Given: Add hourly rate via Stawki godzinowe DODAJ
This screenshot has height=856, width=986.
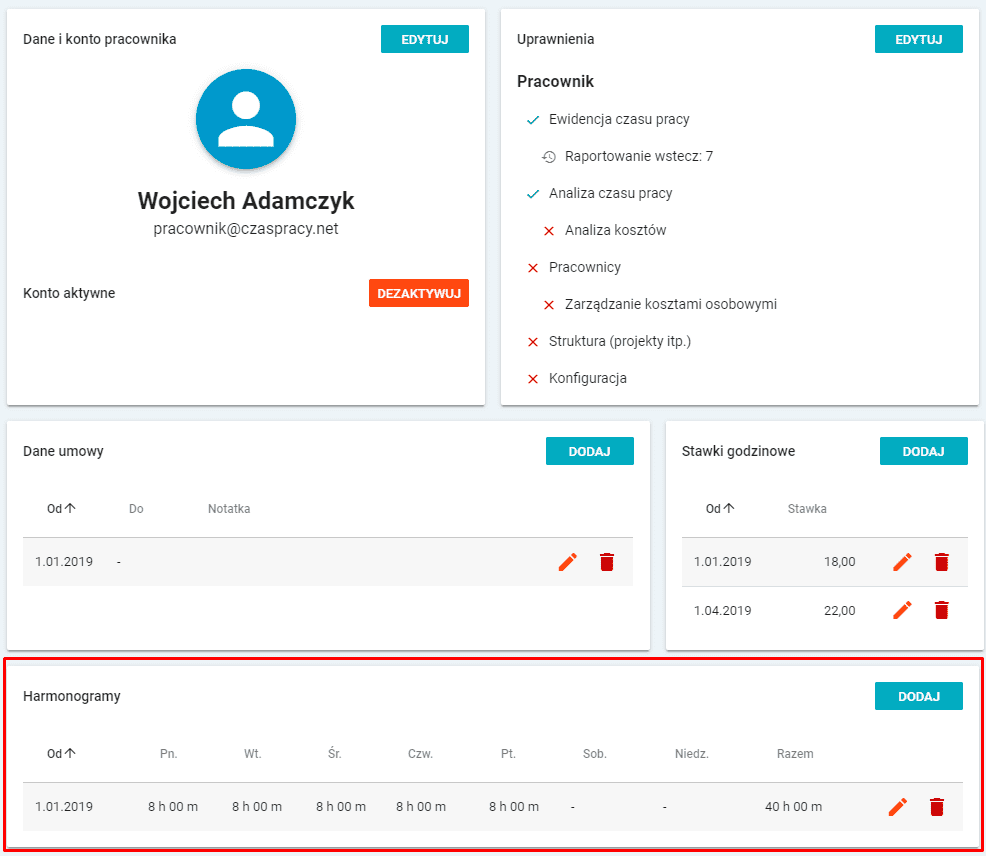Looking at the screenshot, I should click(923, 451).
